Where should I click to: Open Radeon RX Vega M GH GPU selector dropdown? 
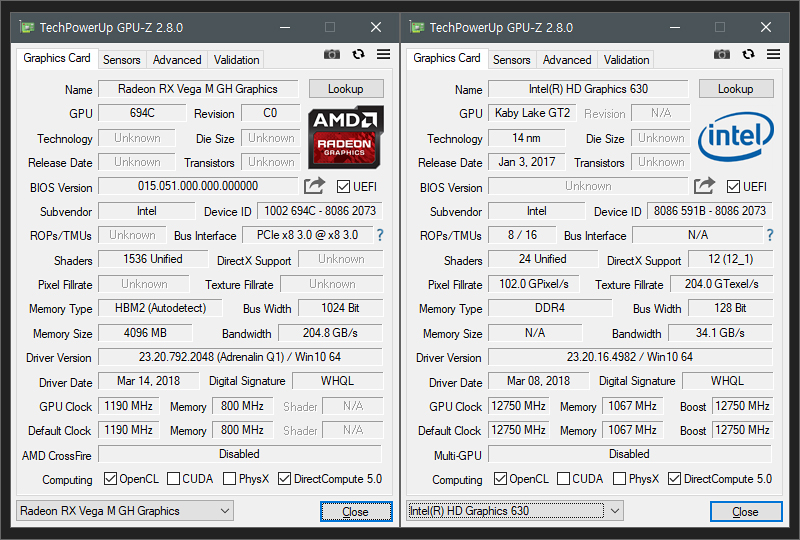125,511
